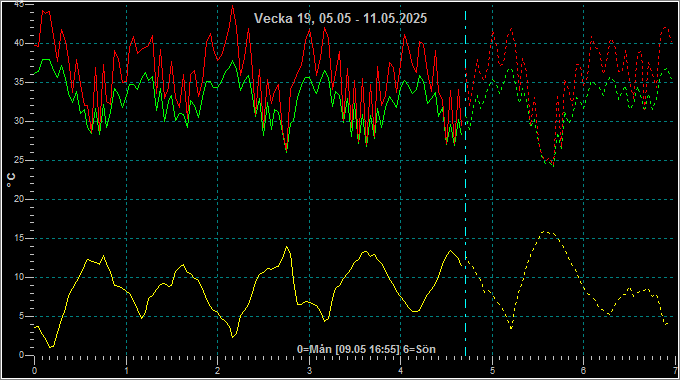Click the y-axis value label 20

click(19, 199)
